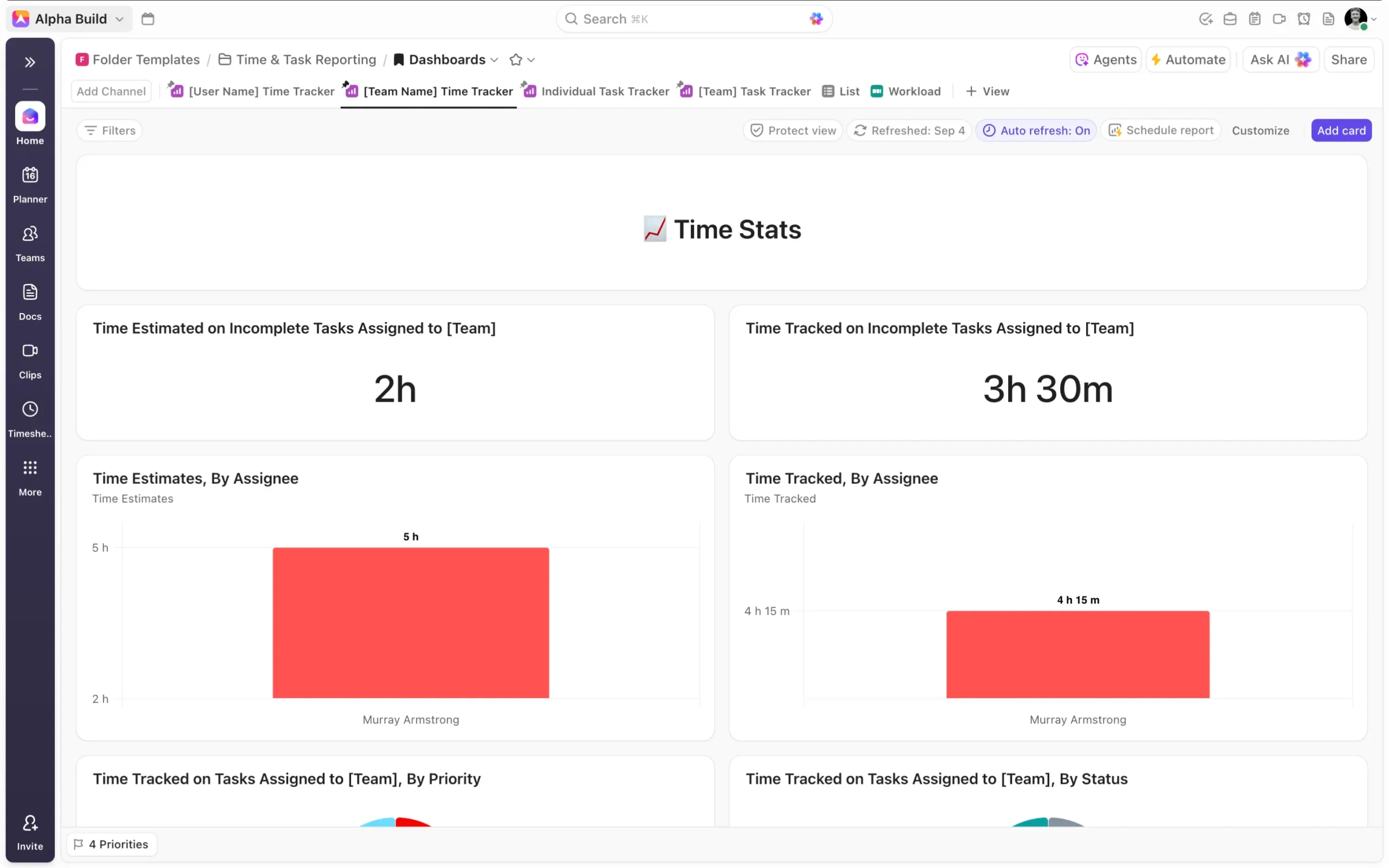Switch to the Workload view tab

(906, 91)
